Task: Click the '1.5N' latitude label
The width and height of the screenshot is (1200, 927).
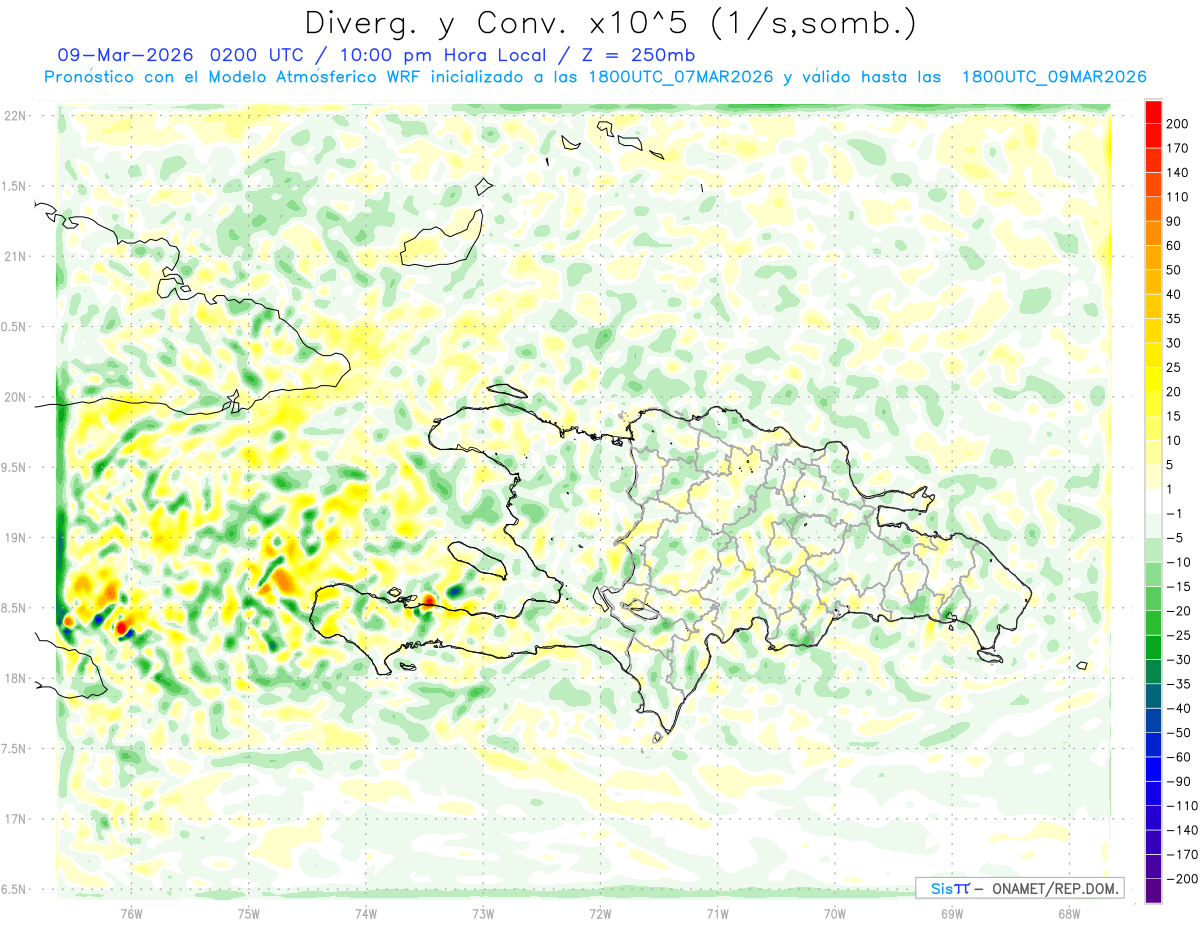Action: 14,186
